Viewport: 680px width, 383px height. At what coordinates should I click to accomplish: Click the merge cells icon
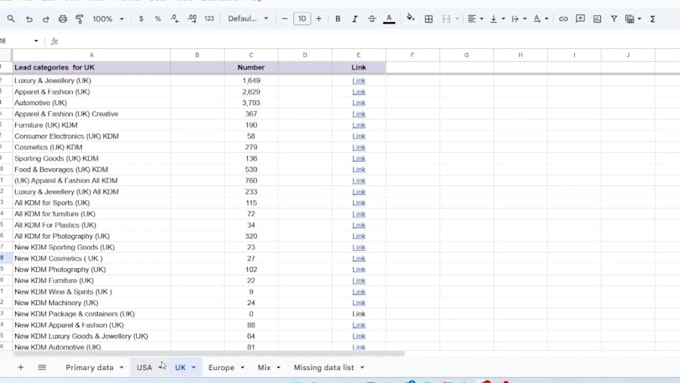click(x=446, y=19)
